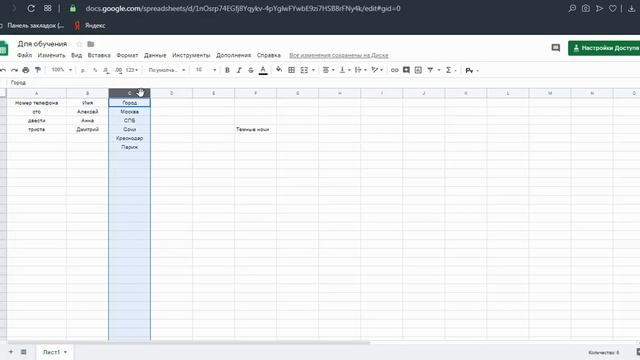Image resolution: width=640 pixels, height=360 pixels.
Task: Star the document Для обучения
Action: [79, 44]
